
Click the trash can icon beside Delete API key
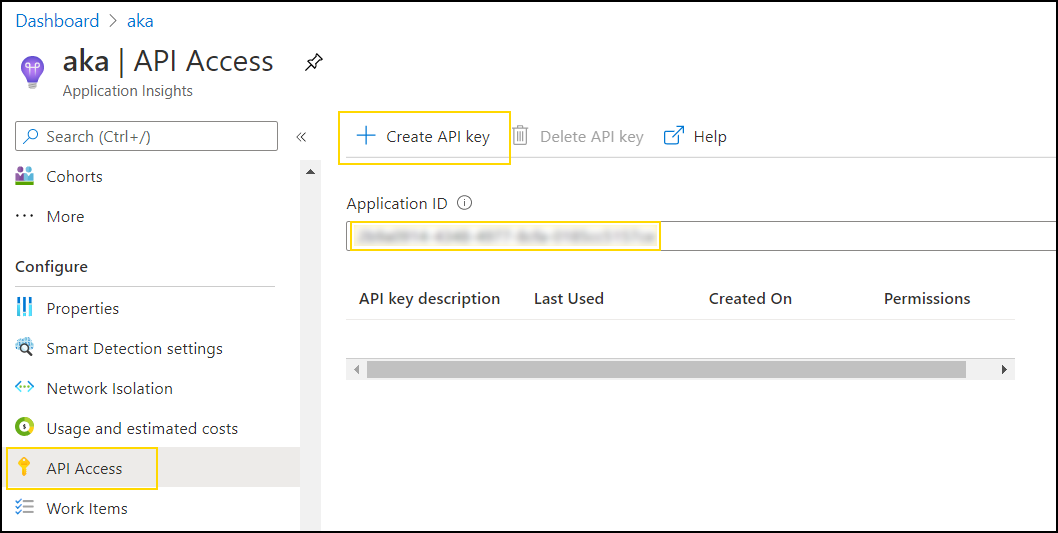520,136
